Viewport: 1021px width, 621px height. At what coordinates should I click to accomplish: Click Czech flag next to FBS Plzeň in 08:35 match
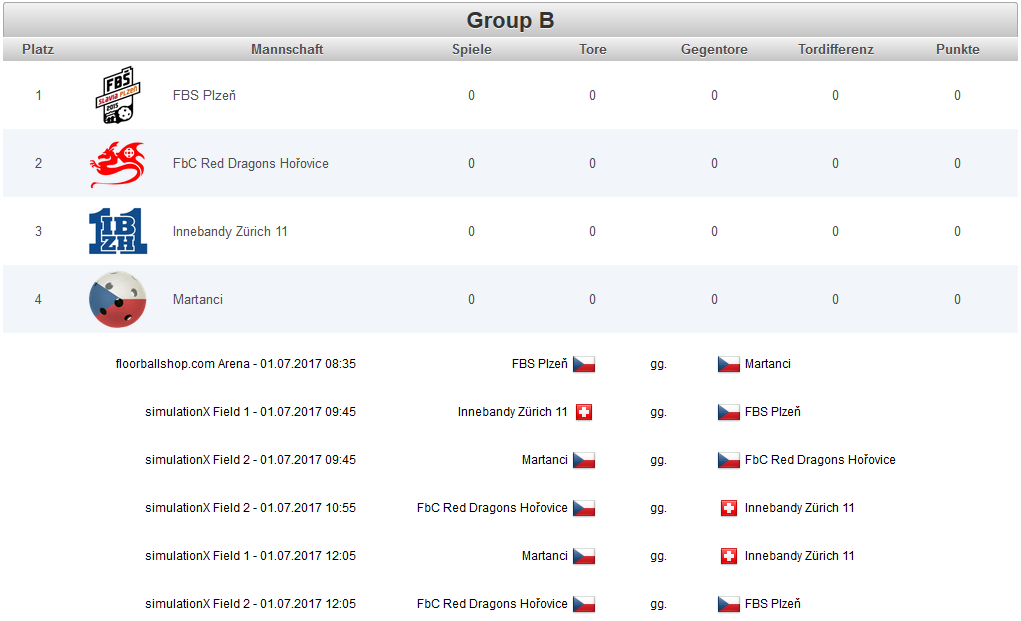pos(584,364)
